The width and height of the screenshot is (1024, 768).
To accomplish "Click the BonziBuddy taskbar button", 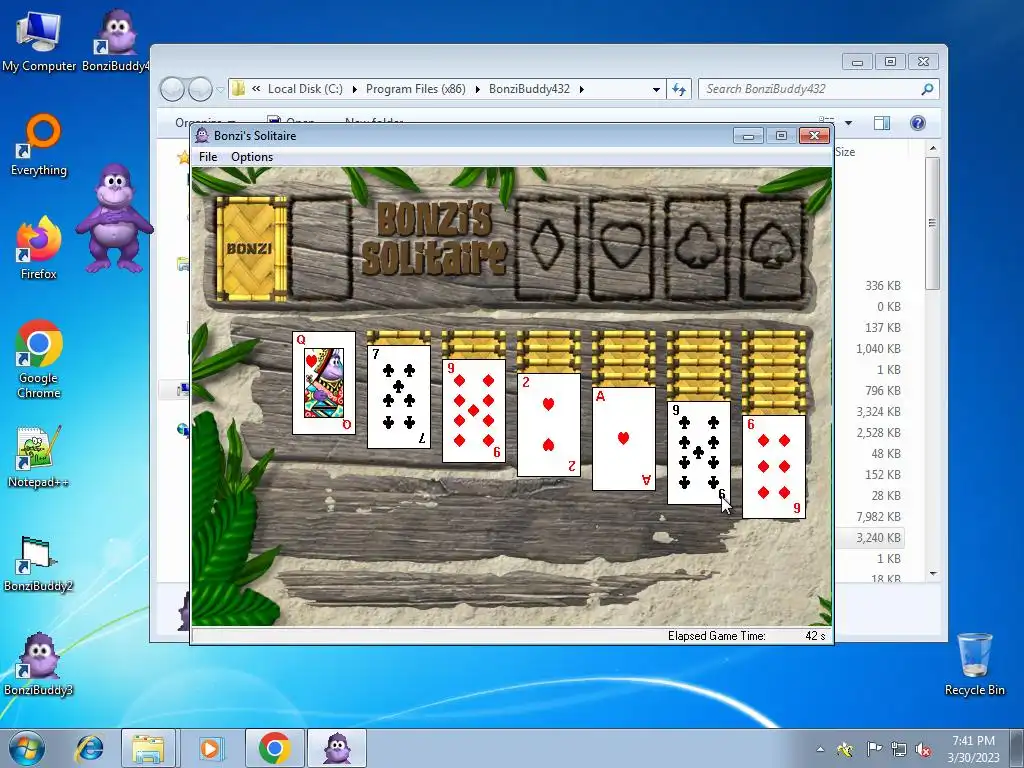I will 337,748.
